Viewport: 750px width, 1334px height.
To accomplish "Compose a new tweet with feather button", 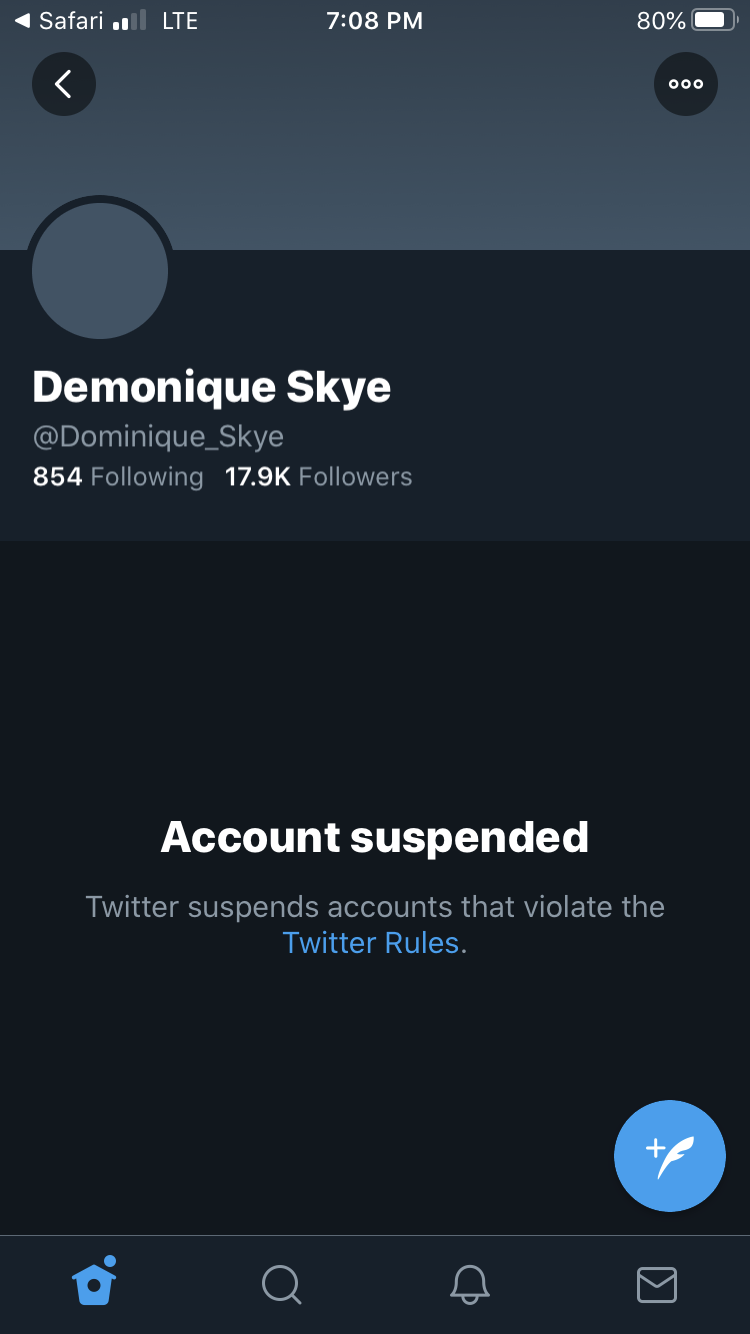I will click(x=670, y=1156).
